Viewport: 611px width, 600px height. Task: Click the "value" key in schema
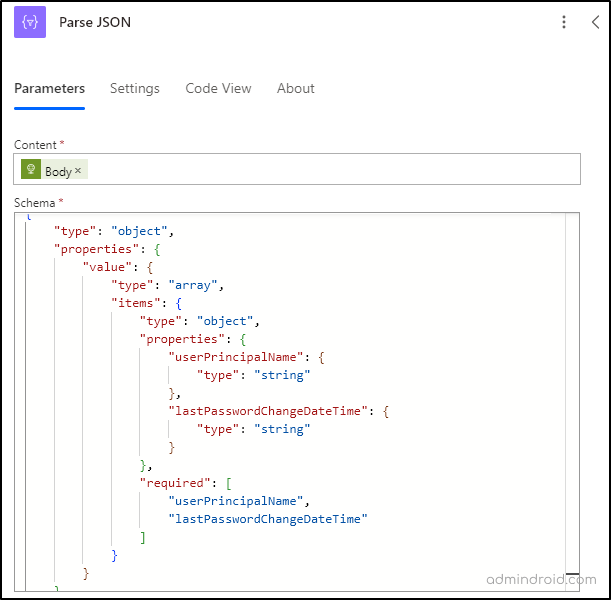107,267
